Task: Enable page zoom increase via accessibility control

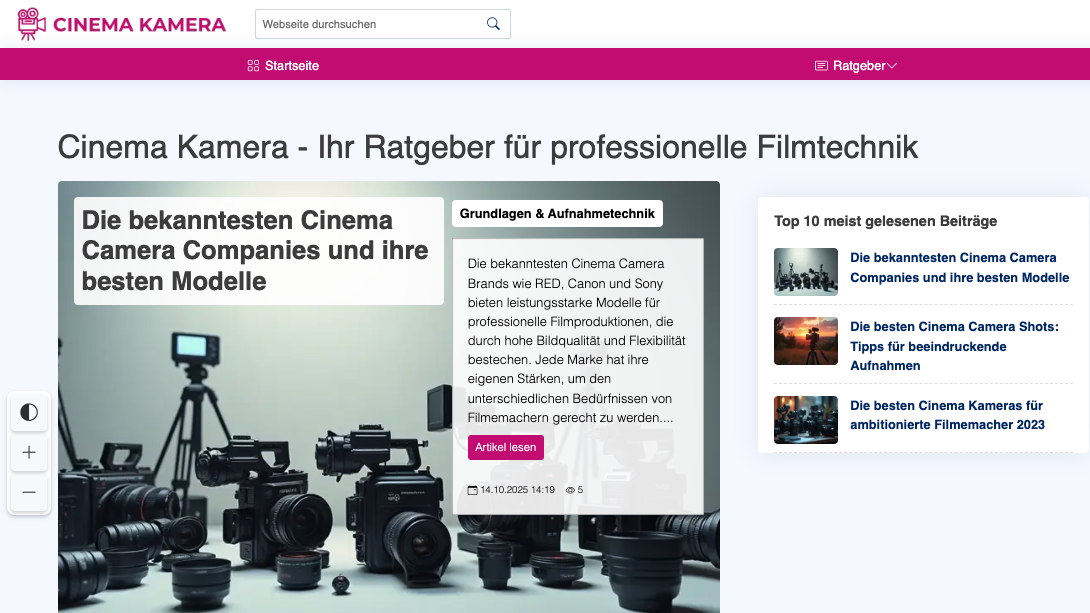Action: 29,452
